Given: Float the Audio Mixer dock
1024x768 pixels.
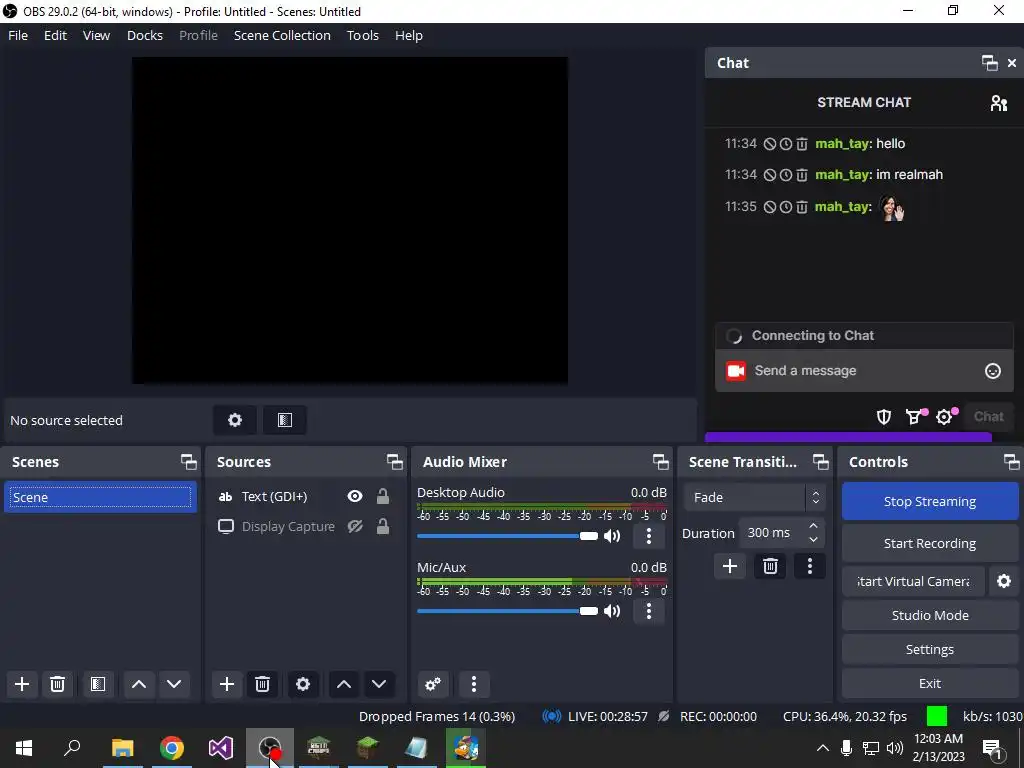Looking at the screenshot, I should click(660, 462).
